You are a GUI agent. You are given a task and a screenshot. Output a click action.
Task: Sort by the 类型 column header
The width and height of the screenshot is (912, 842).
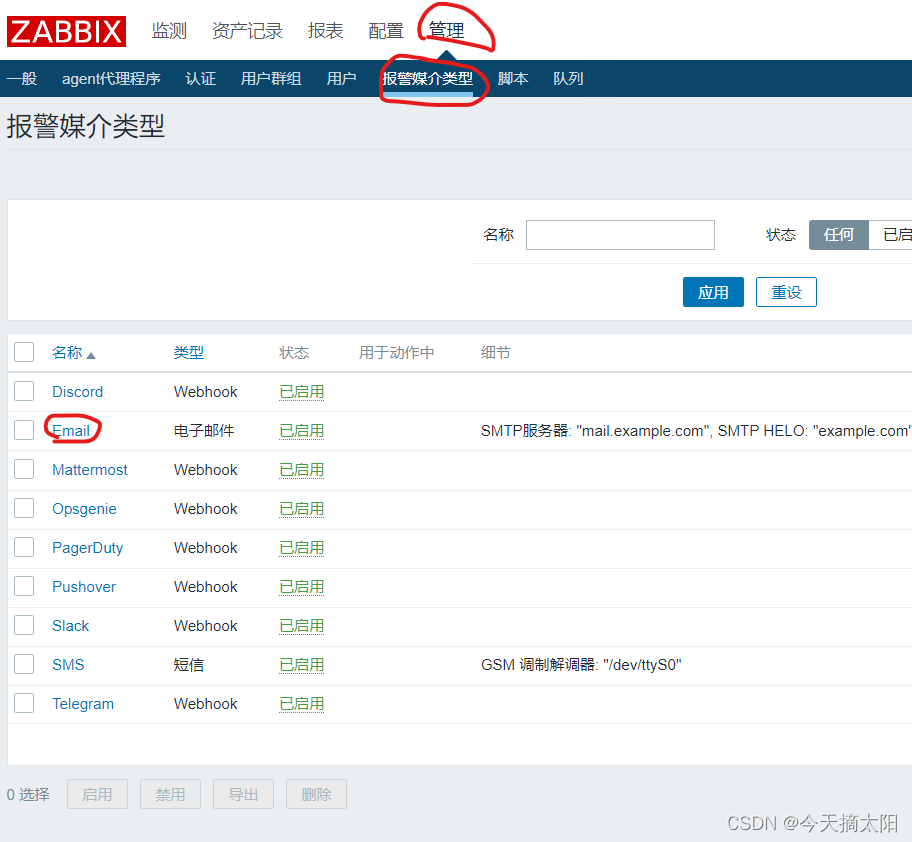click(x=189, y=352)
